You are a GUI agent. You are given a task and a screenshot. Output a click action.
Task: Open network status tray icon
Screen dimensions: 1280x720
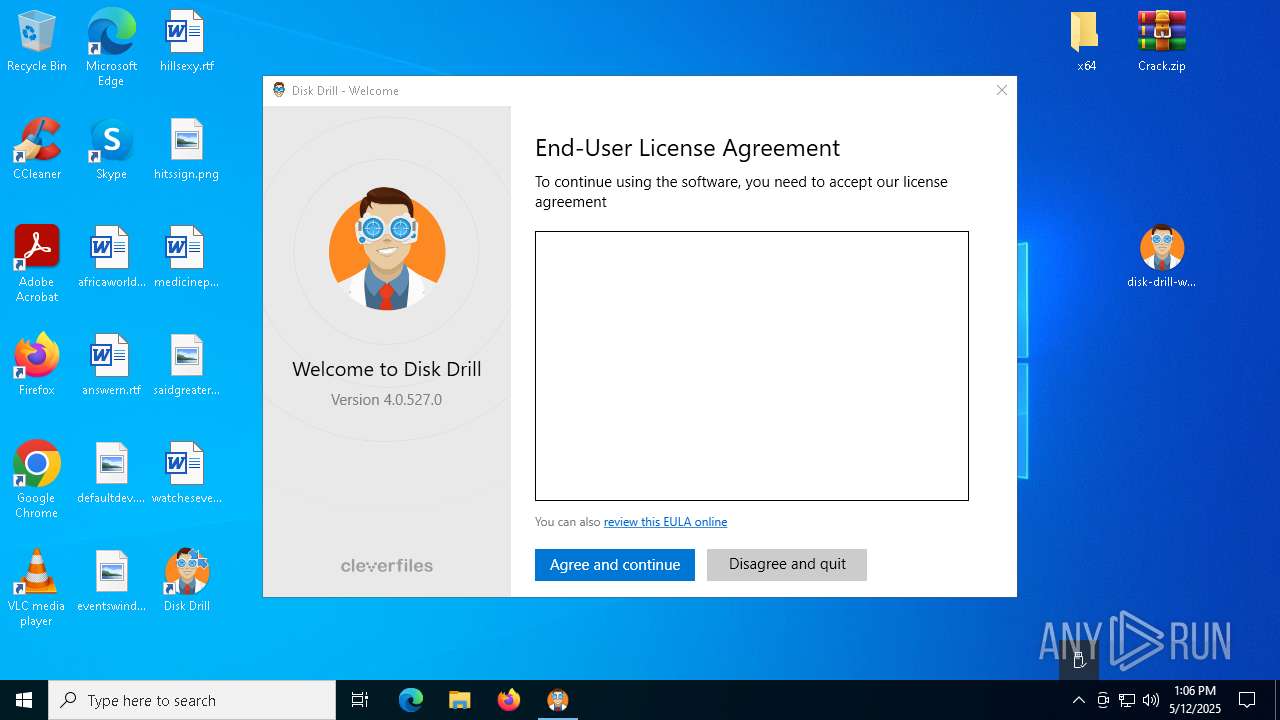[1127, 700]
